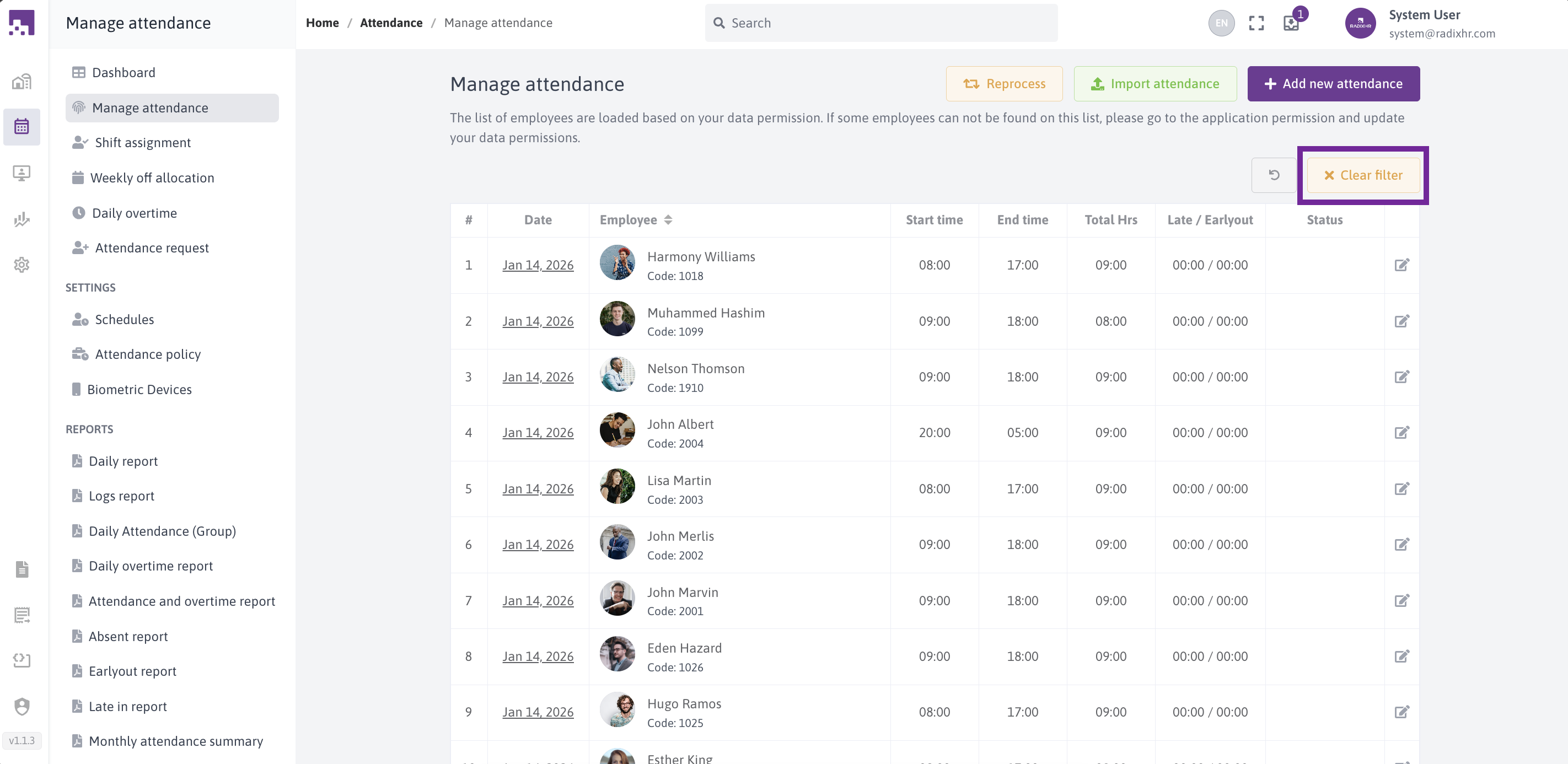Open the calendar attendance module in left rail

point(22,127)
